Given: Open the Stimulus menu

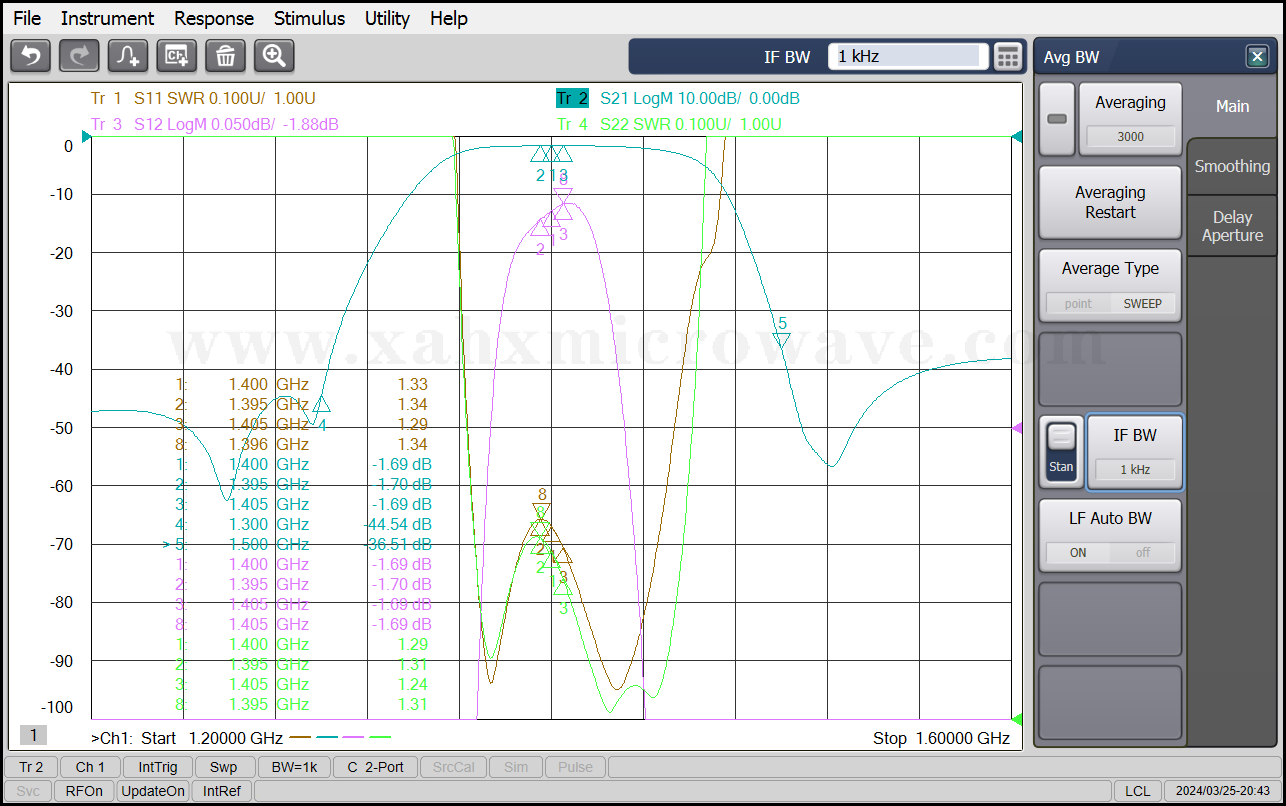Looking at the screenshot, I should (x=309, y=18).
